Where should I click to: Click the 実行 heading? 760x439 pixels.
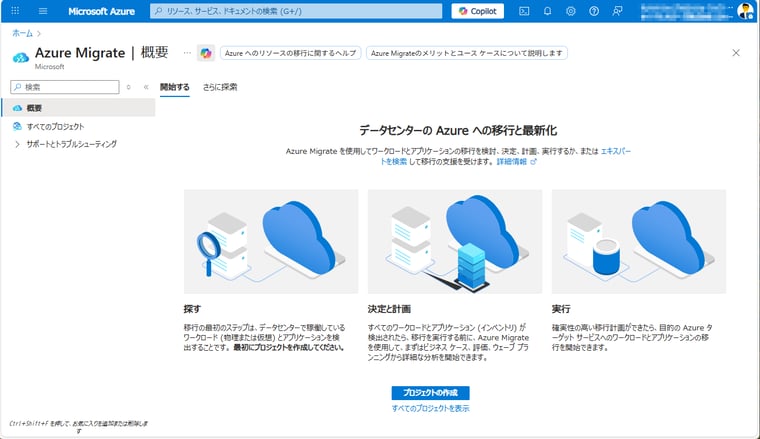[561, 309]
